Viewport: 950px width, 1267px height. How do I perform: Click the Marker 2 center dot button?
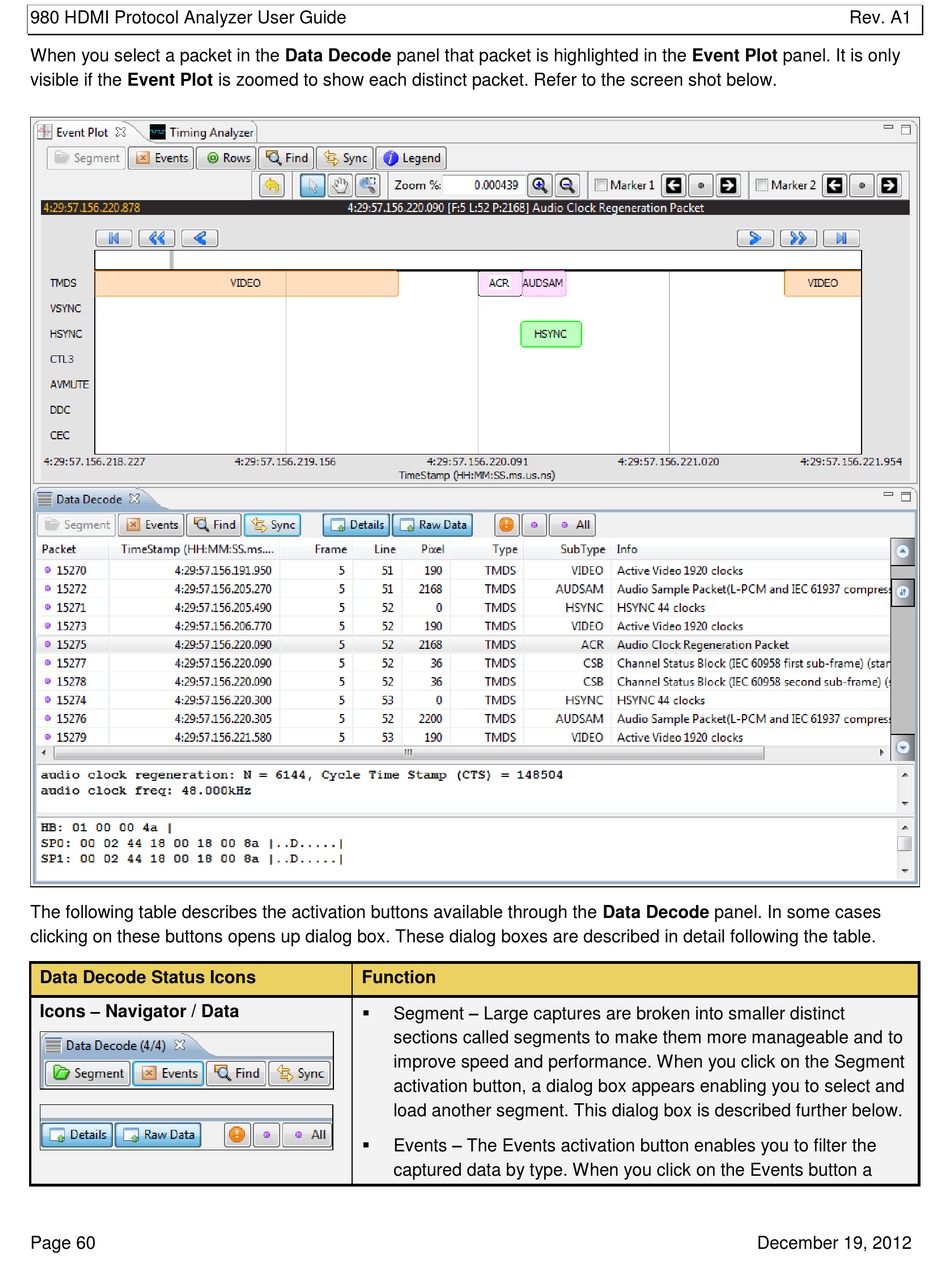[x=861, y=185]
